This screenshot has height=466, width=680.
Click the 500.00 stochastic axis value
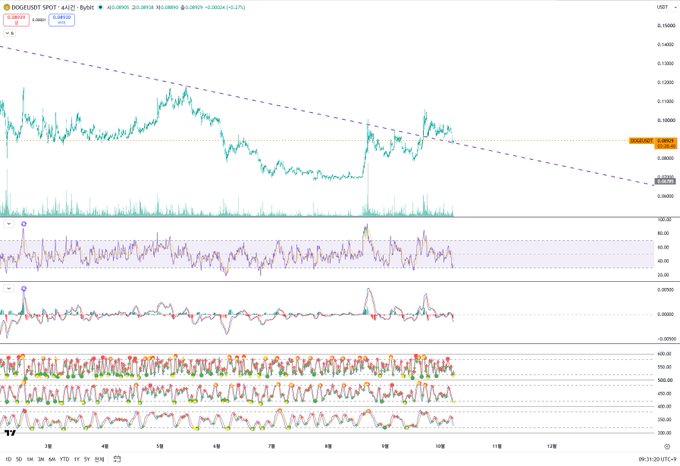point(664,380)
